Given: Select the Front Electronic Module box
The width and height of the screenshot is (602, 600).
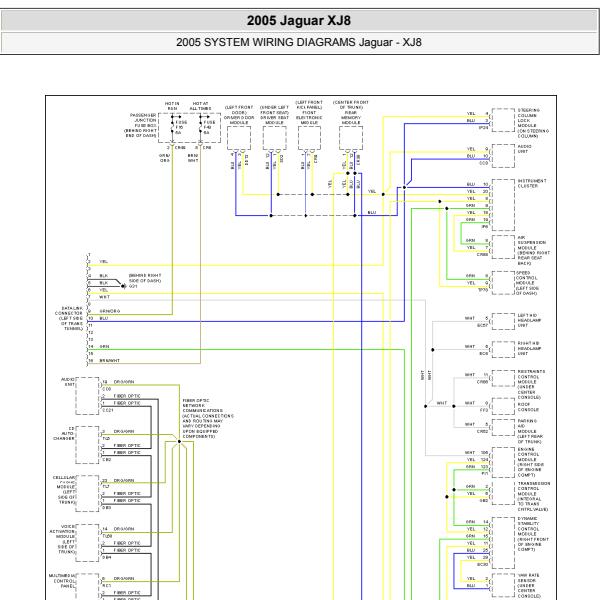Looking at the screenshot, I should [309, 138].
